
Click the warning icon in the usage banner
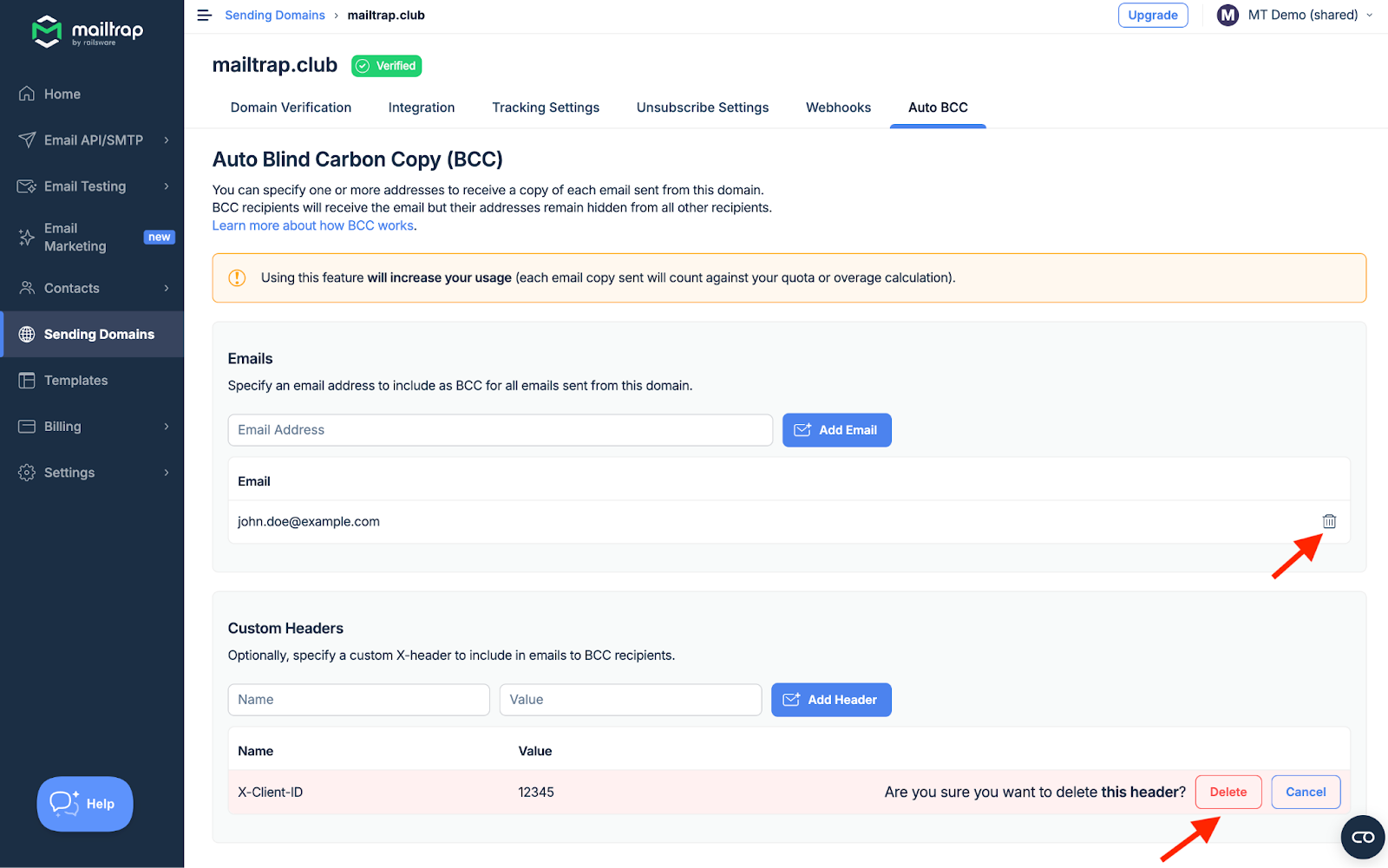[237, 277]
